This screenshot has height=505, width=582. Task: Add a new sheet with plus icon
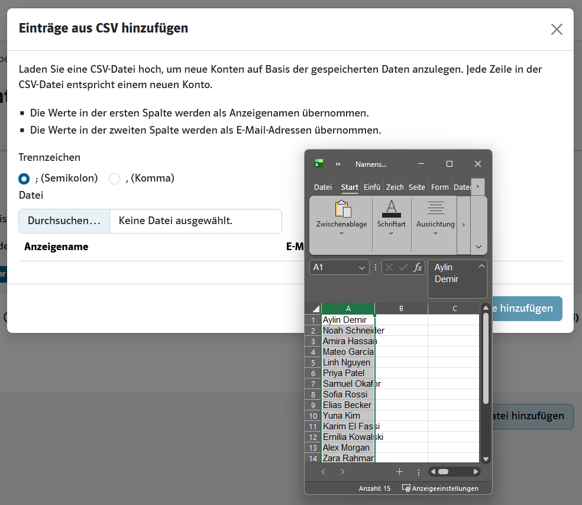pos(399,472)
